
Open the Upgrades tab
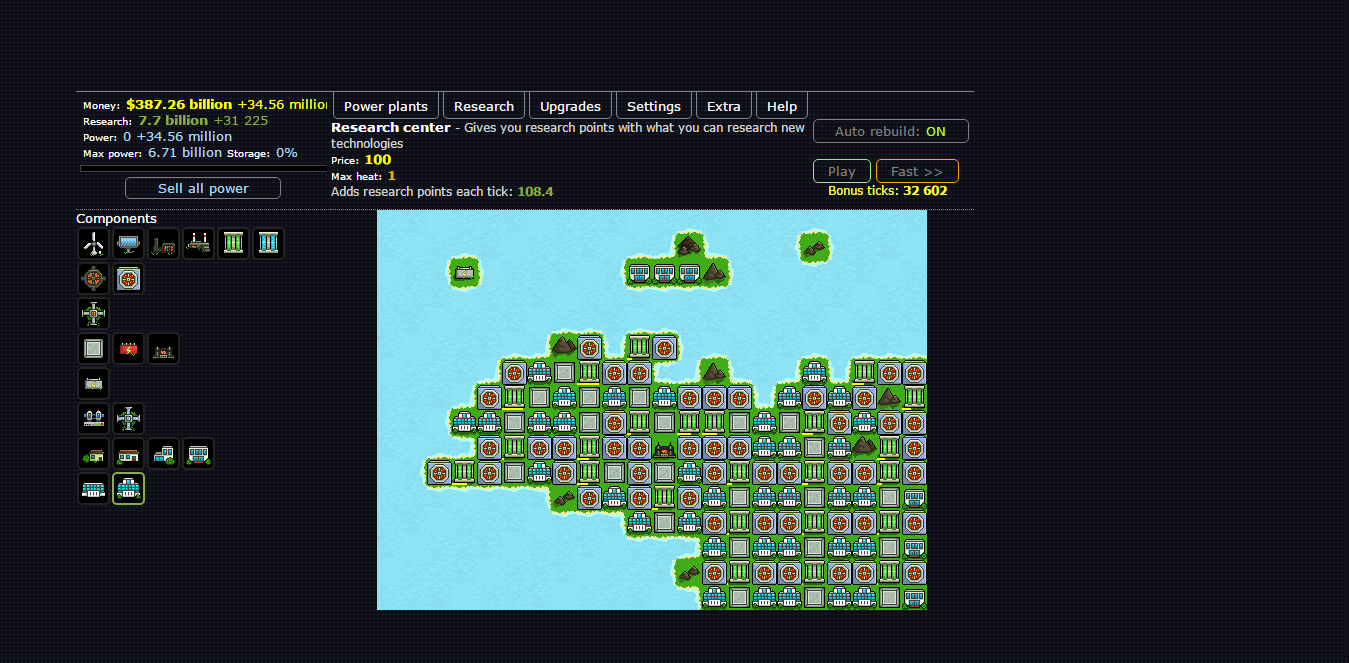pos(570,106)
